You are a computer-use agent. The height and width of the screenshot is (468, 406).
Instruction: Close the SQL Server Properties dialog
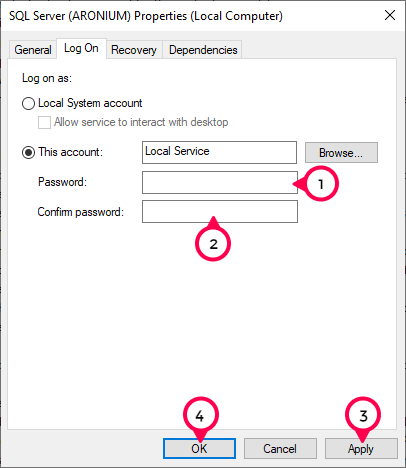point(390,15)
